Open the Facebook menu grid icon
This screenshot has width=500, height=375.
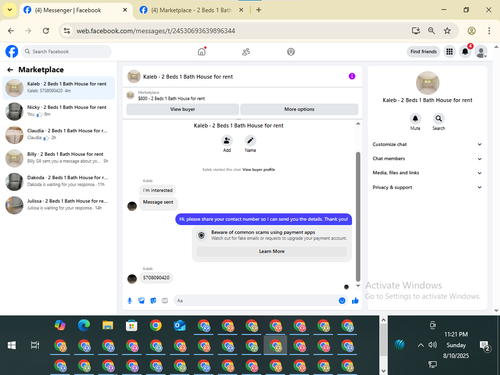[x=449, y=52]
